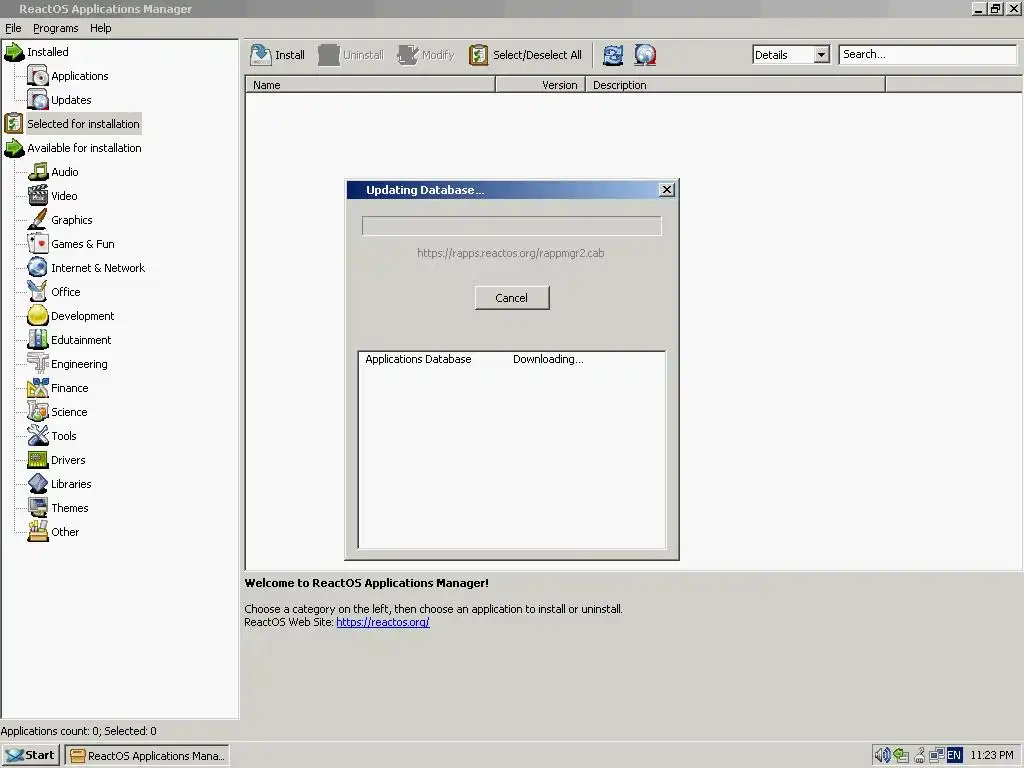Select the Installed category icon

coord(14,52)
